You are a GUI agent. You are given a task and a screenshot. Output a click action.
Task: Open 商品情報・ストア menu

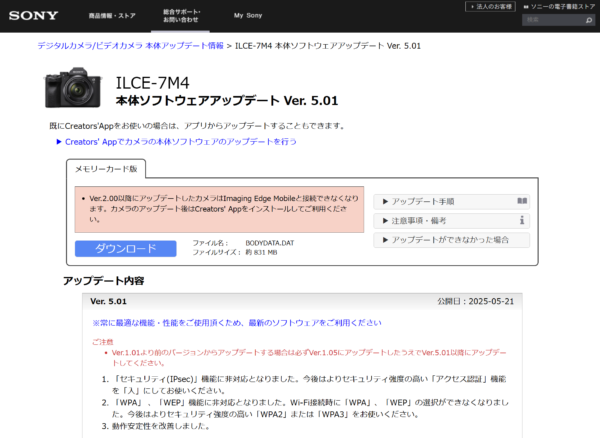pyautogui.click(x=112, y=16)
